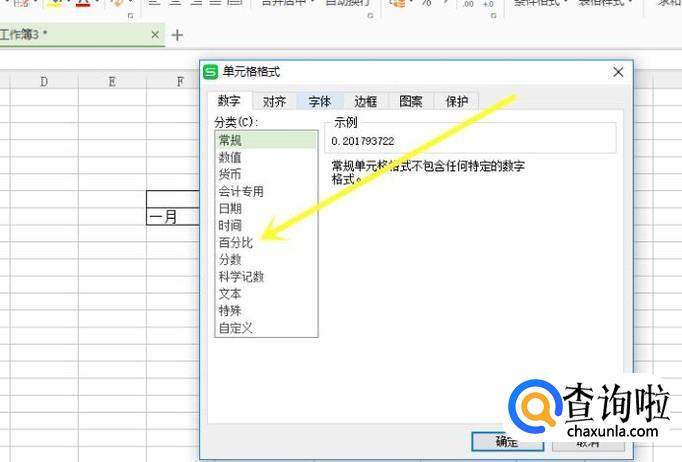
Task: Open the 字体 tab
Action: click(320, 101)
